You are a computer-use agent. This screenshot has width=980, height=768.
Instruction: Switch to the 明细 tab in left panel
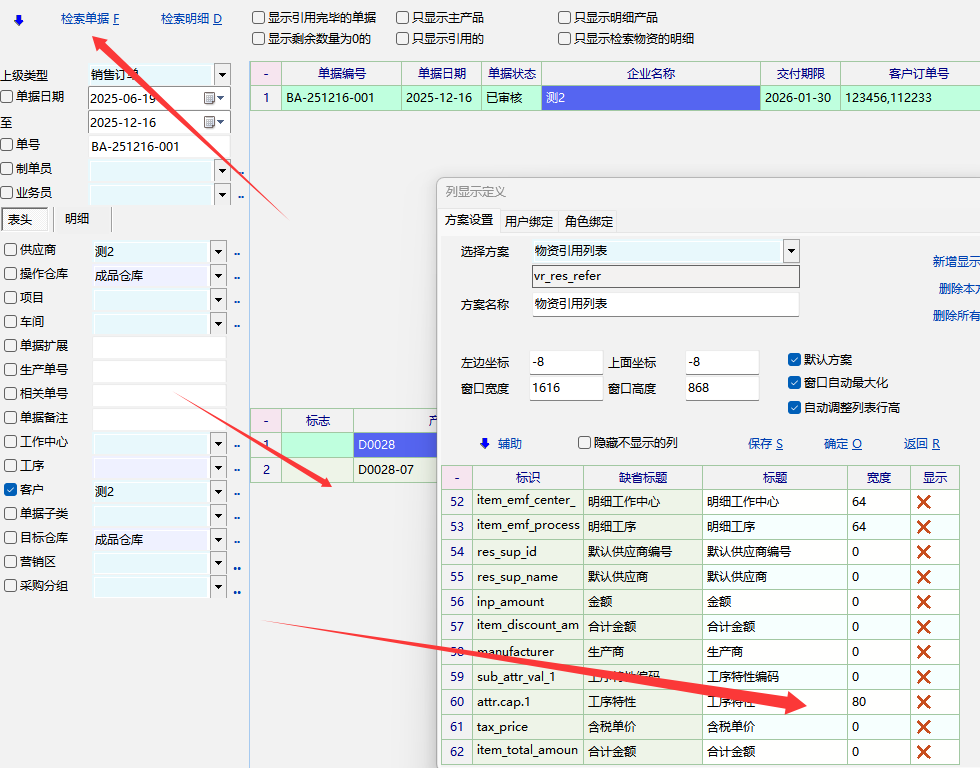[77, 219]
